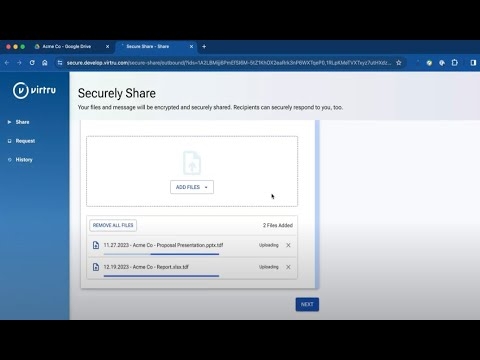Switch to Secure Share - Share tab

pyautogui.click(x=156, y=46)
